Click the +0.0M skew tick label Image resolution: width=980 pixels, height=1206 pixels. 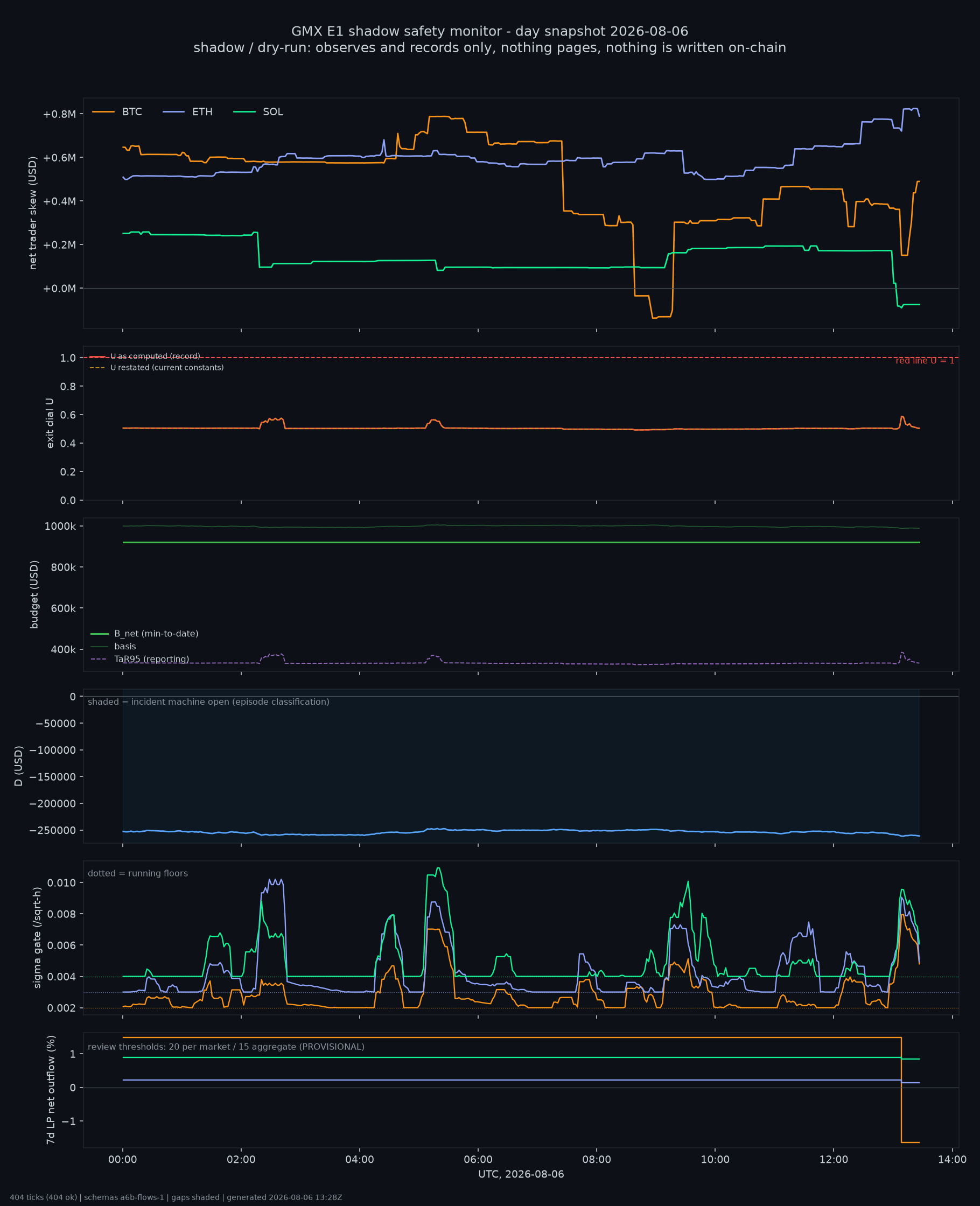(59, 289)
